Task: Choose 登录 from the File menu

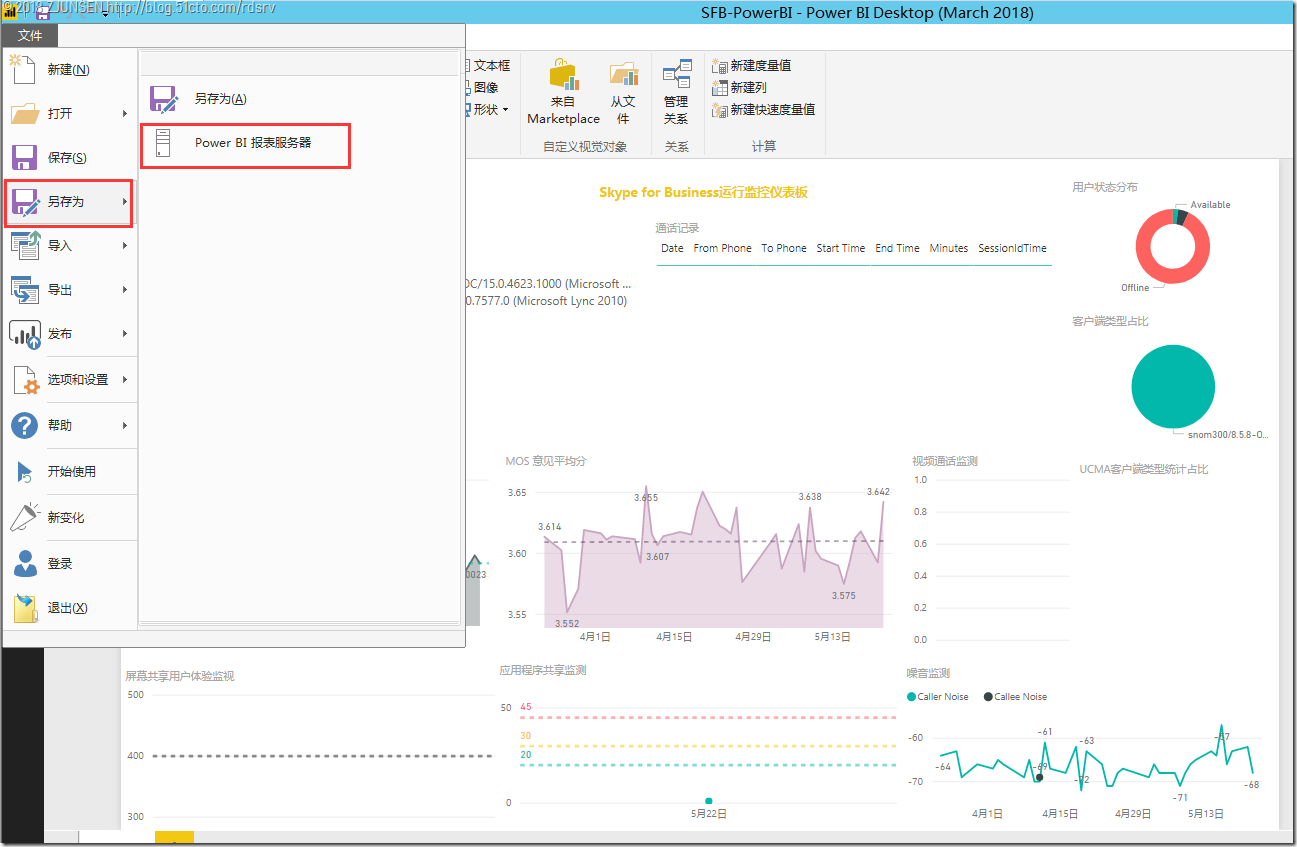Action: pos(70,564)
